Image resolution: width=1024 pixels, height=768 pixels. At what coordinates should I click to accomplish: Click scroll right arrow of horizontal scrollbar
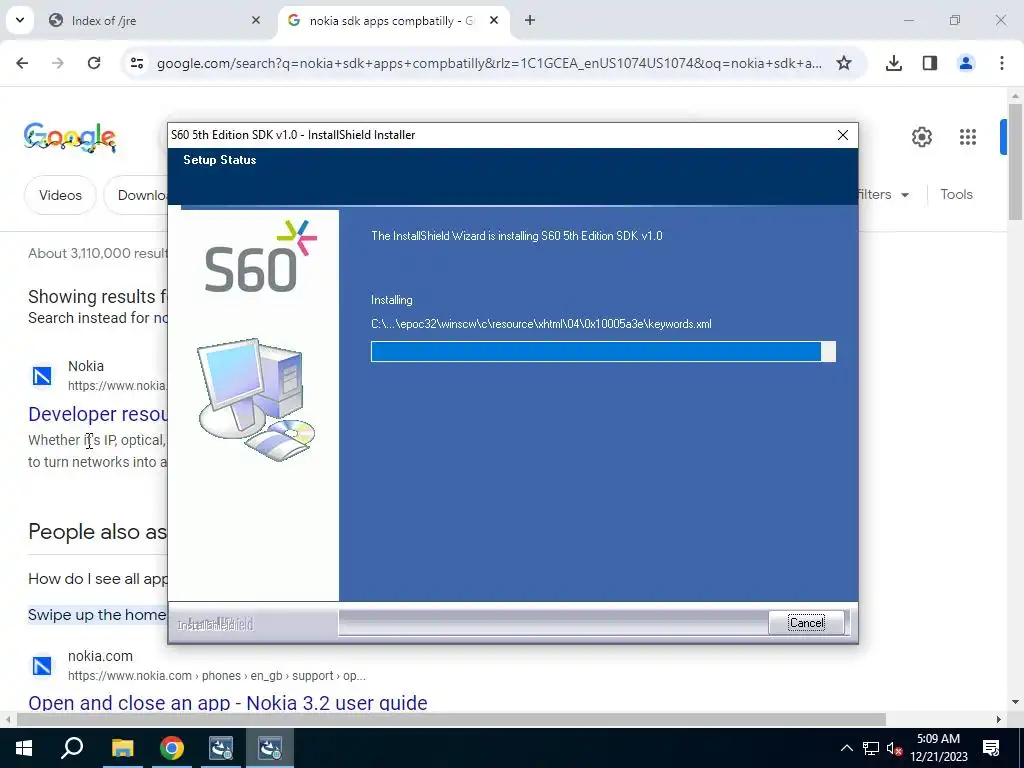click(x=999, y=720)
